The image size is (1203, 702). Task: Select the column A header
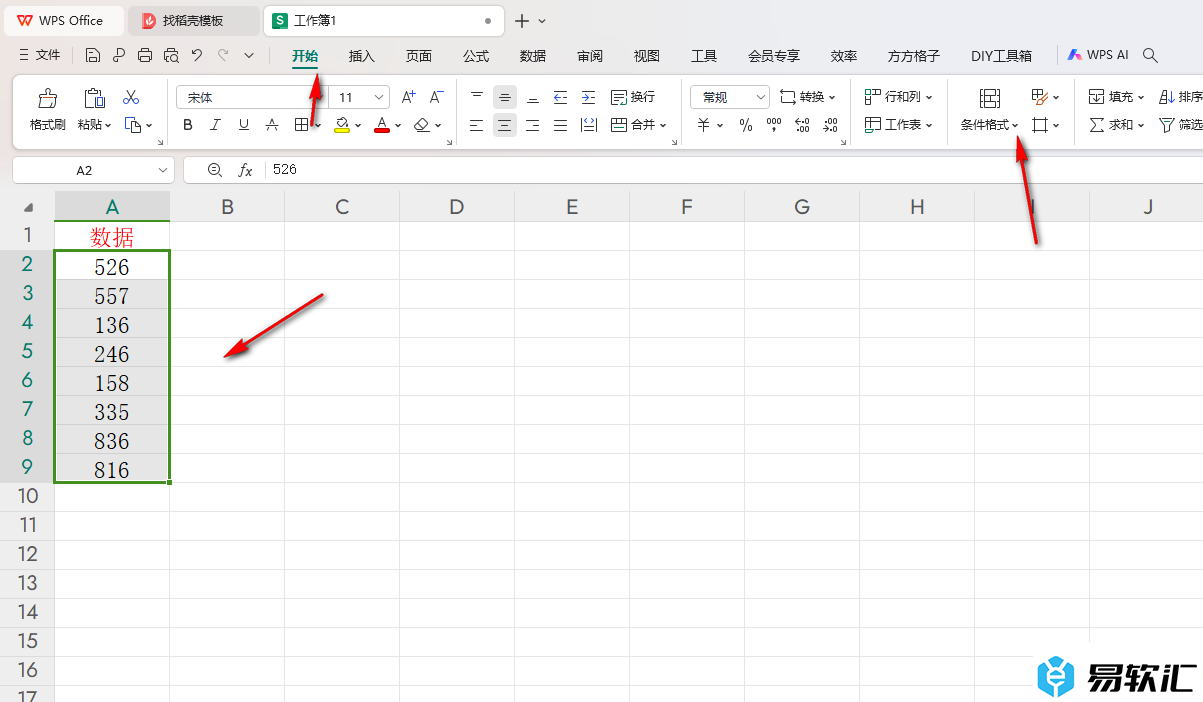112,207
